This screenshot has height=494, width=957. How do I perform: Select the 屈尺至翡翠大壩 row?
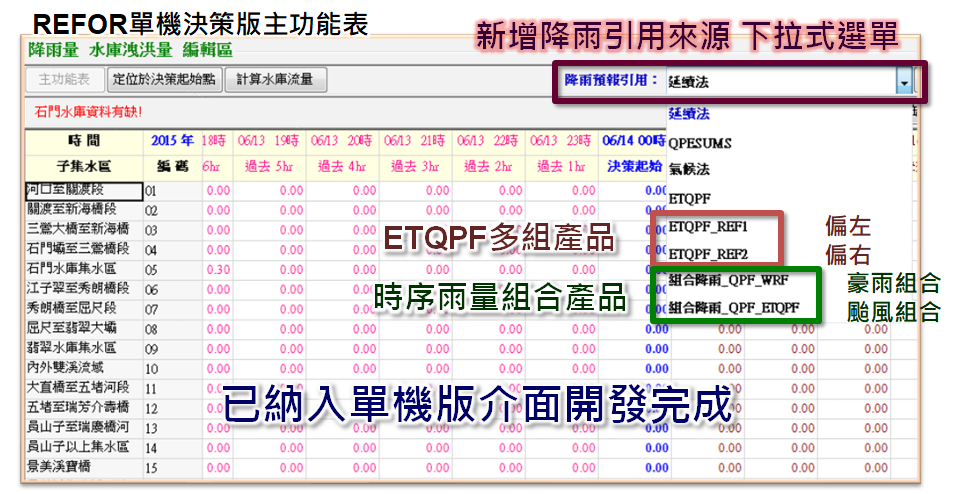pyautogui.click(x=84, y=329)
